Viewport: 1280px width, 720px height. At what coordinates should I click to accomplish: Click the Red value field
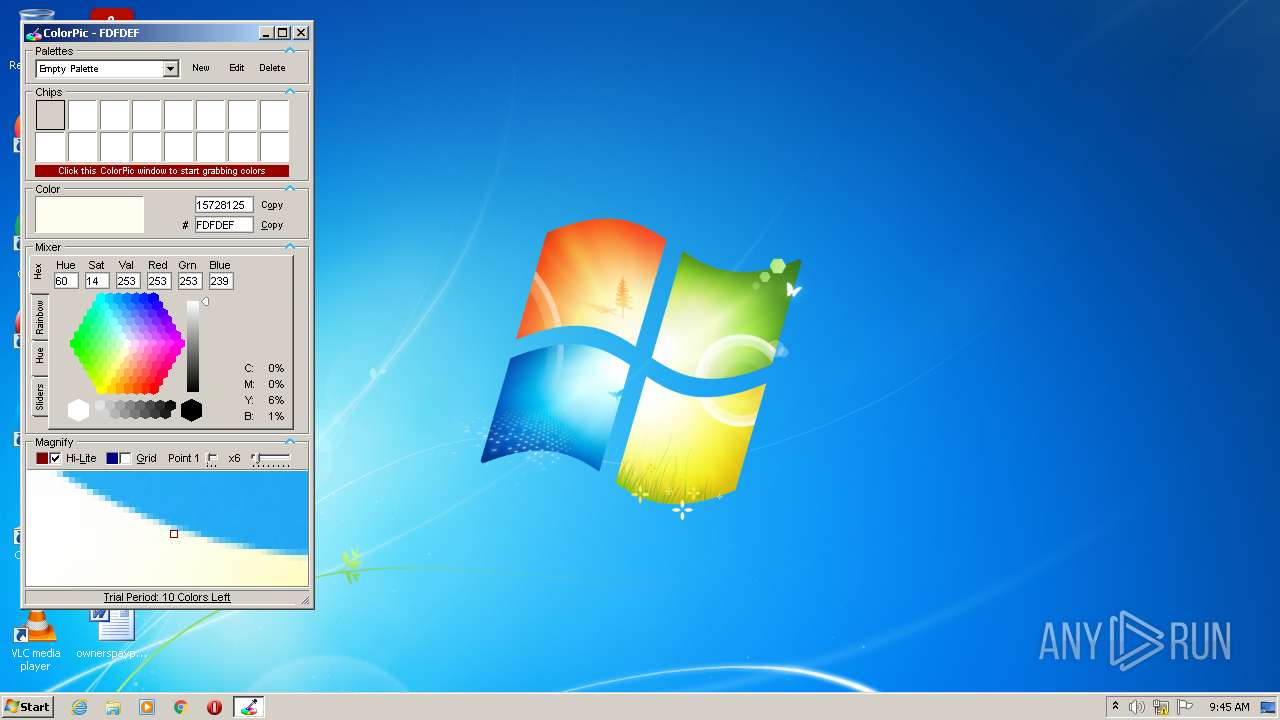click(158, 281)
